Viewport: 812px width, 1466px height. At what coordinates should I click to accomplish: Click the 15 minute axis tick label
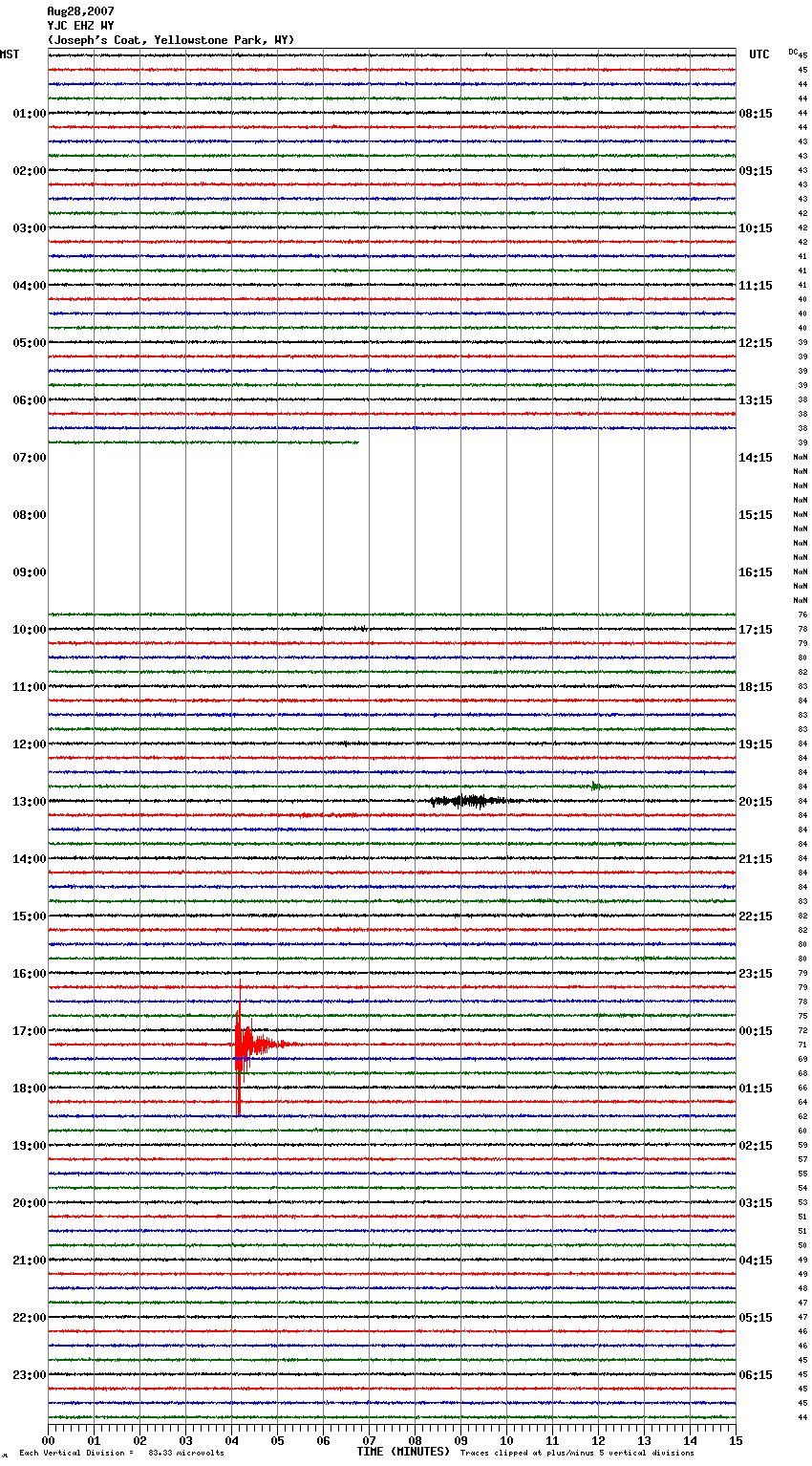point(736,1440)
